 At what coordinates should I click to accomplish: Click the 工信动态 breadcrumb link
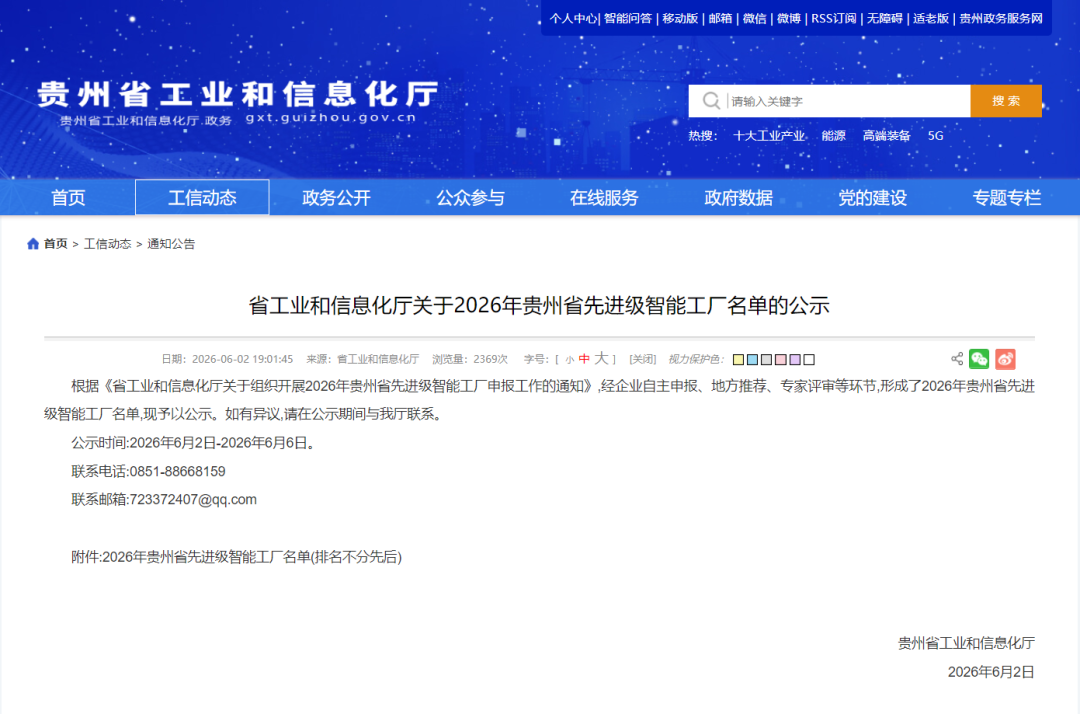point(107,244)
